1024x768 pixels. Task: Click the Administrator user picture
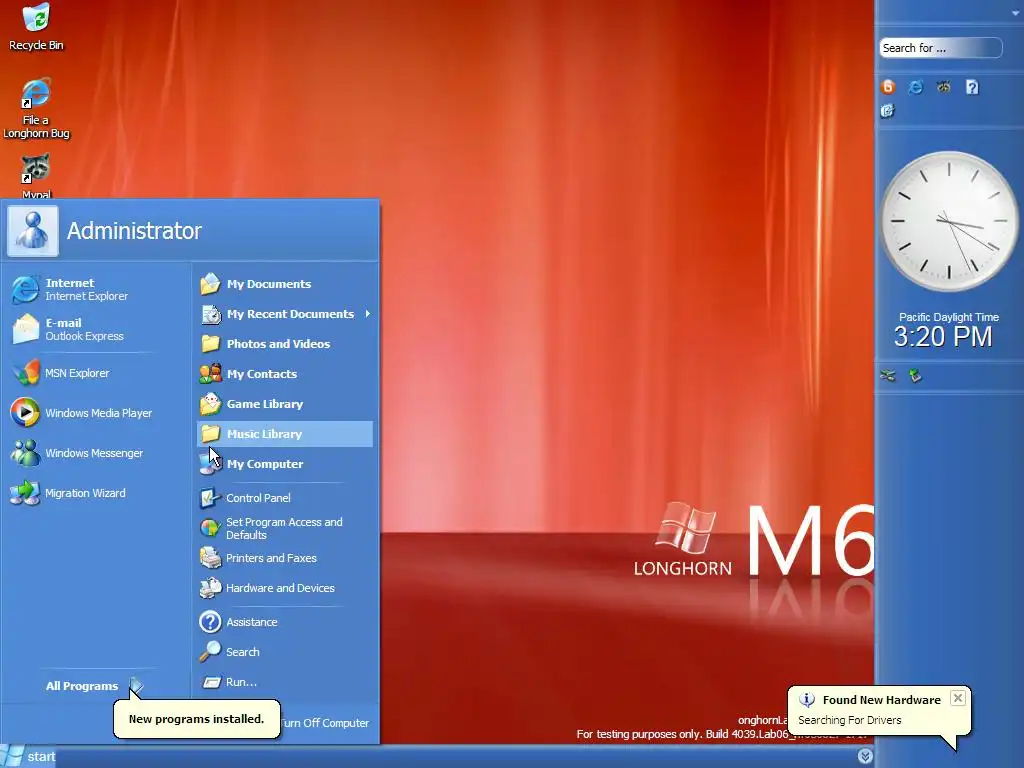(33, 231)
